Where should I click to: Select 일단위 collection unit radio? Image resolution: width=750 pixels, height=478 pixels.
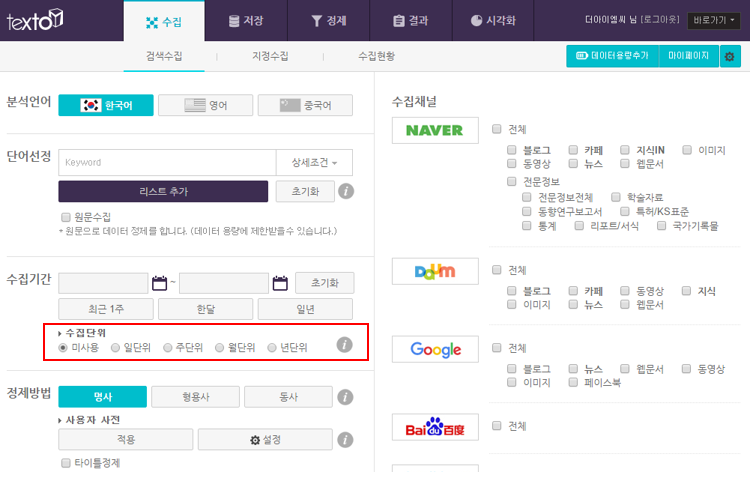(116, 348)
